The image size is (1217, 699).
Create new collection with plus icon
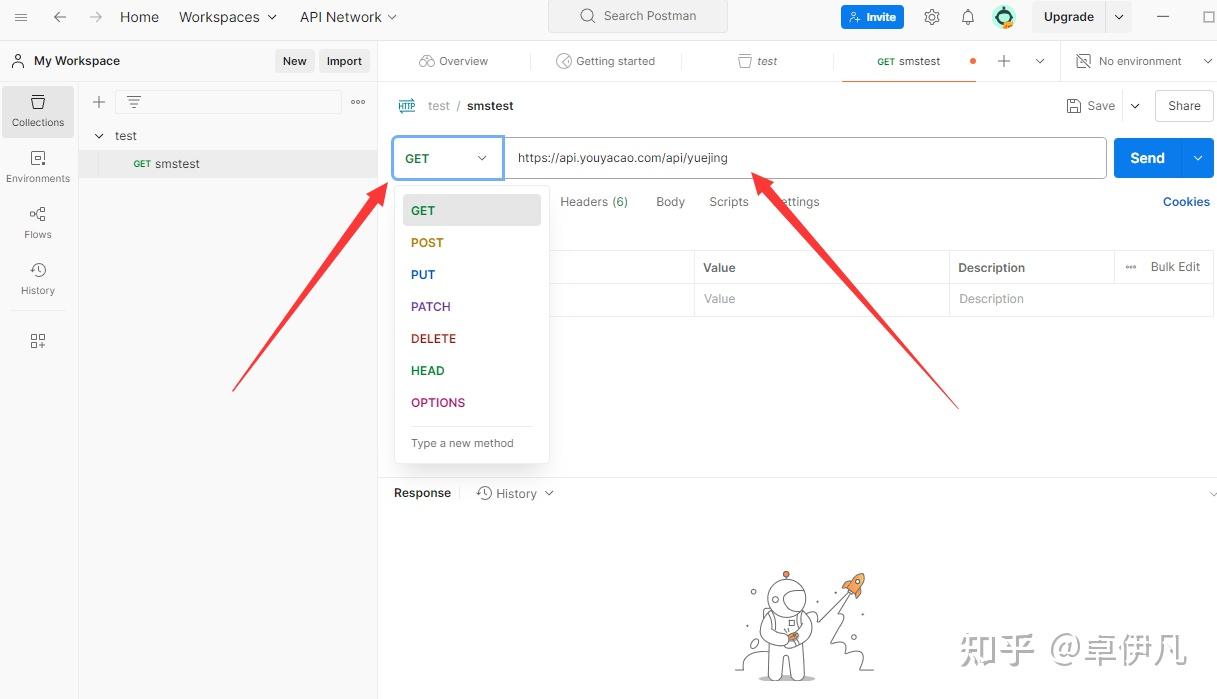[99, 102]
